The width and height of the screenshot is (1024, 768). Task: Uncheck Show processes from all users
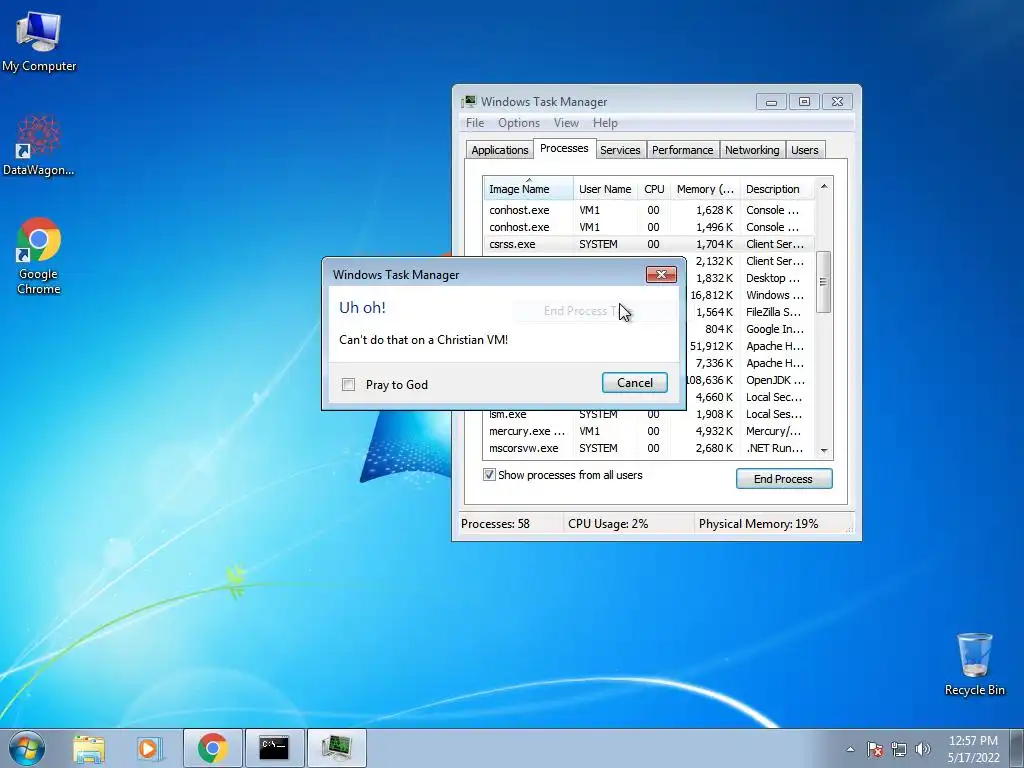[489, 475]
